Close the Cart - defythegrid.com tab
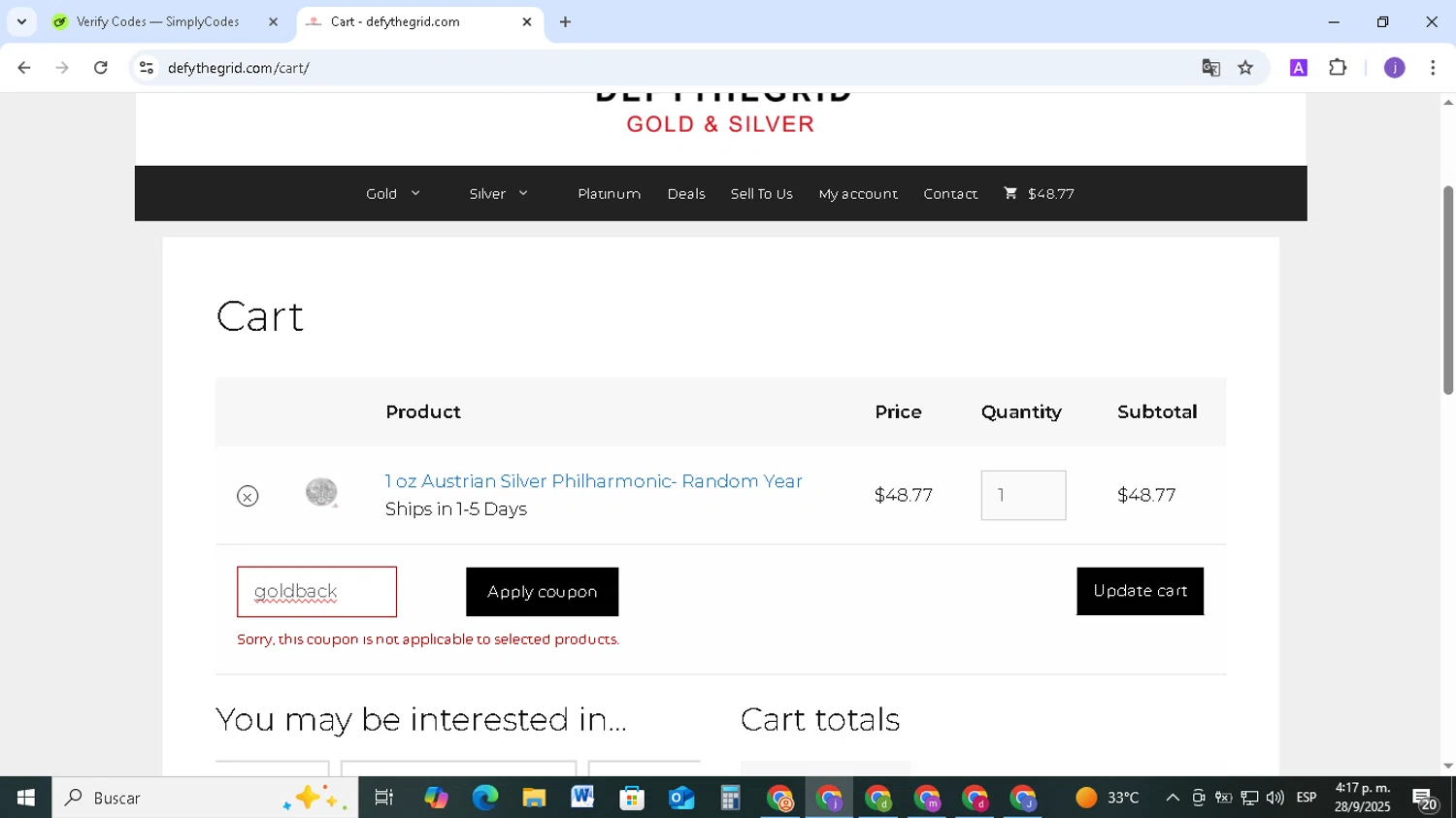 click(527, 21)
